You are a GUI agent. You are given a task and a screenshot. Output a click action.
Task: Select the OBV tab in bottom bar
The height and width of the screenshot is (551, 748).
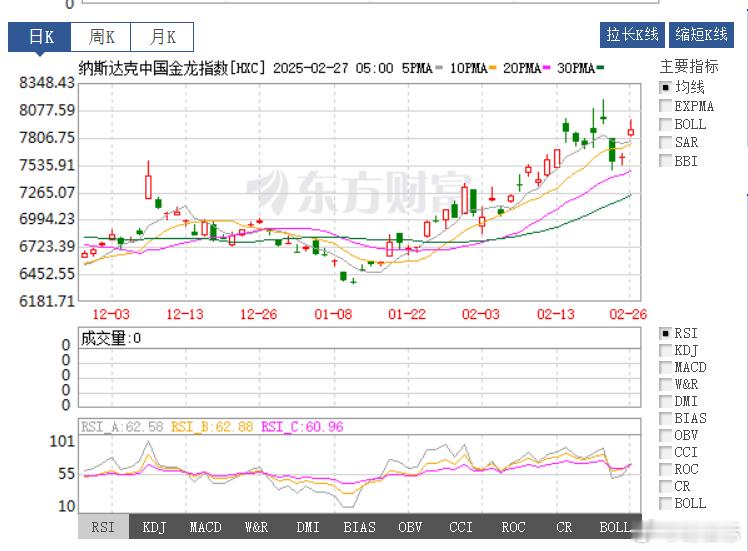pyautogui.click(x=410, y=527)
